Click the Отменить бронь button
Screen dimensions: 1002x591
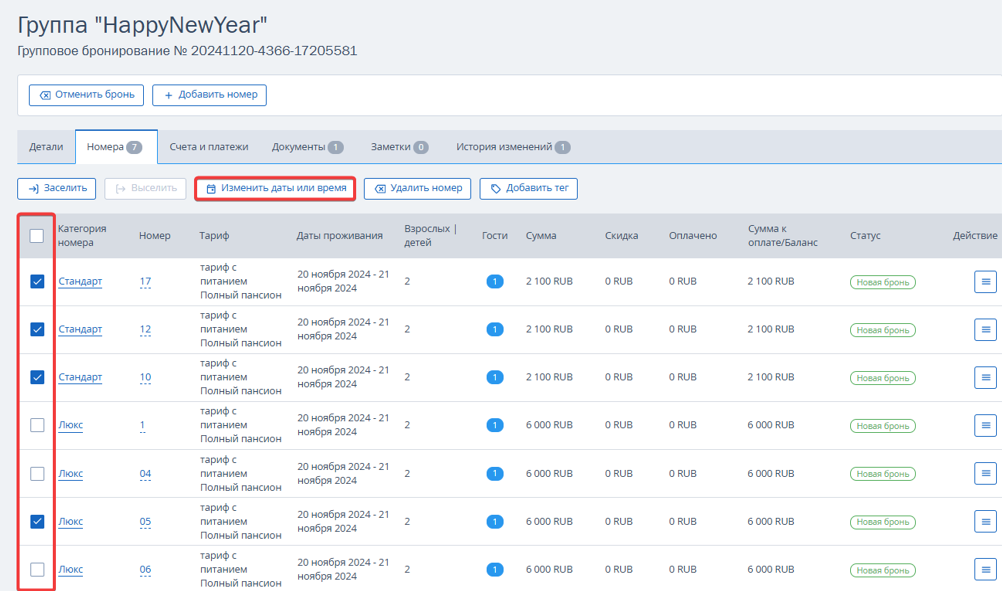86,95
